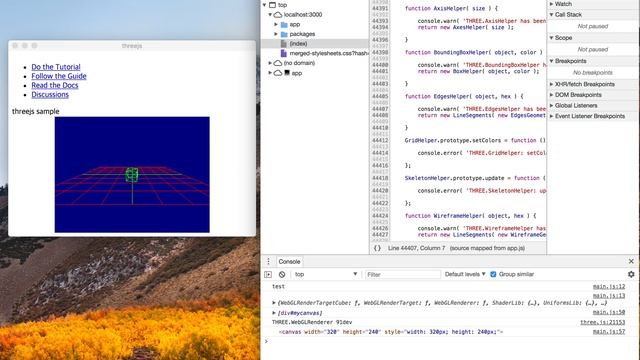
Task: Click the three.js canvas scene
Action: [x=132, y=175]
